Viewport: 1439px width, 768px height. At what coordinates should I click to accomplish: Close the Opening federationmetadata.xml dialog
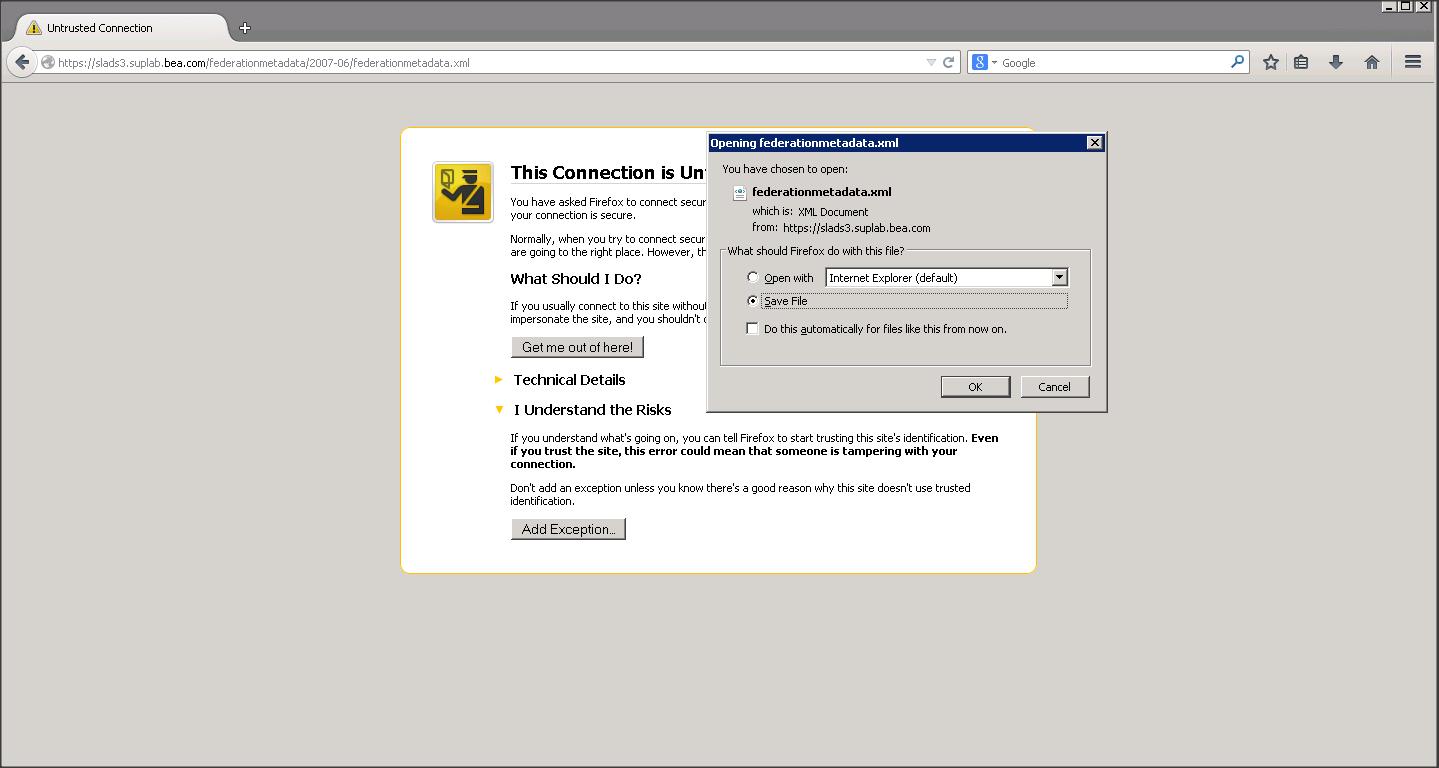point(1095,143)
